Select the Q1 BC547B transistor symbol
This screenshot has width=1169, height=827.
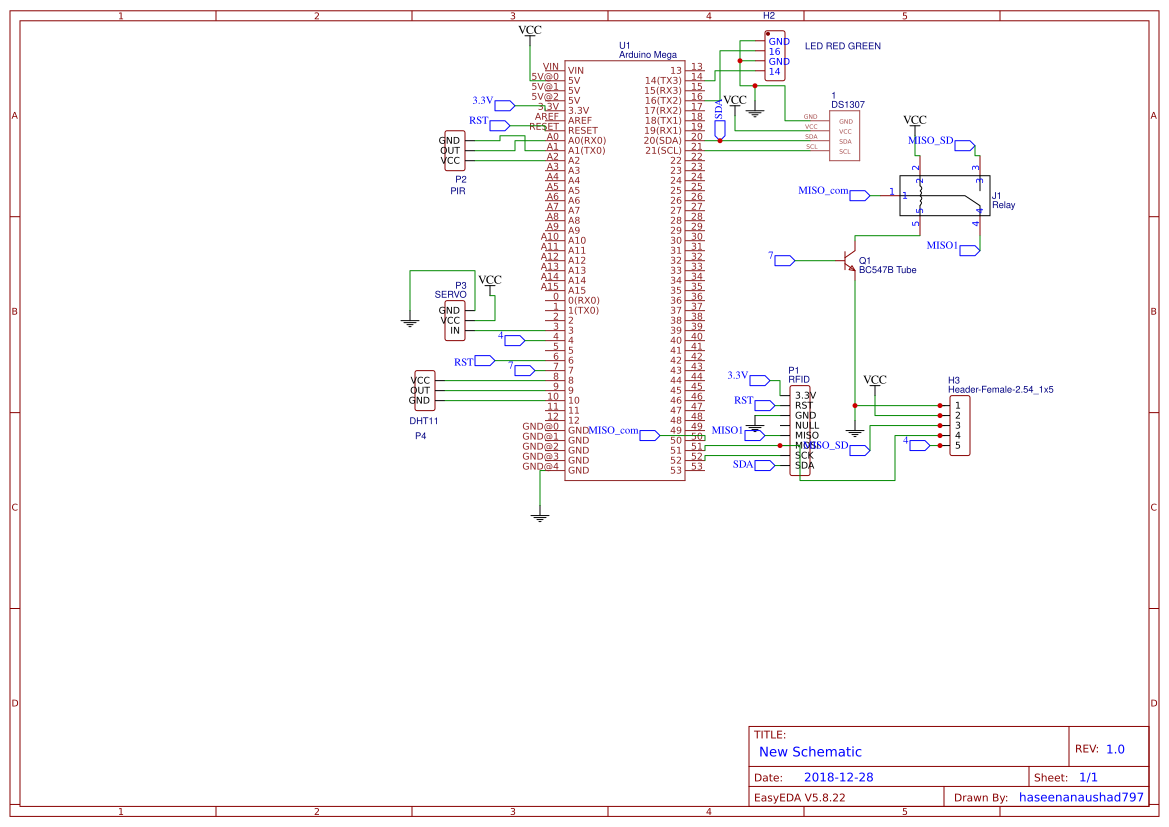[851, 260]
